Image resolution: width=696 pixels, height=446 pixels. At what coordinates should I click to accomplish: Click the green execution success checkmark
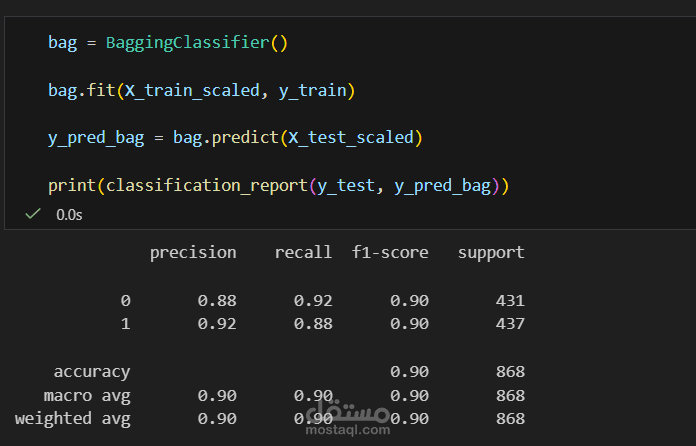click(x=33, y=214)
